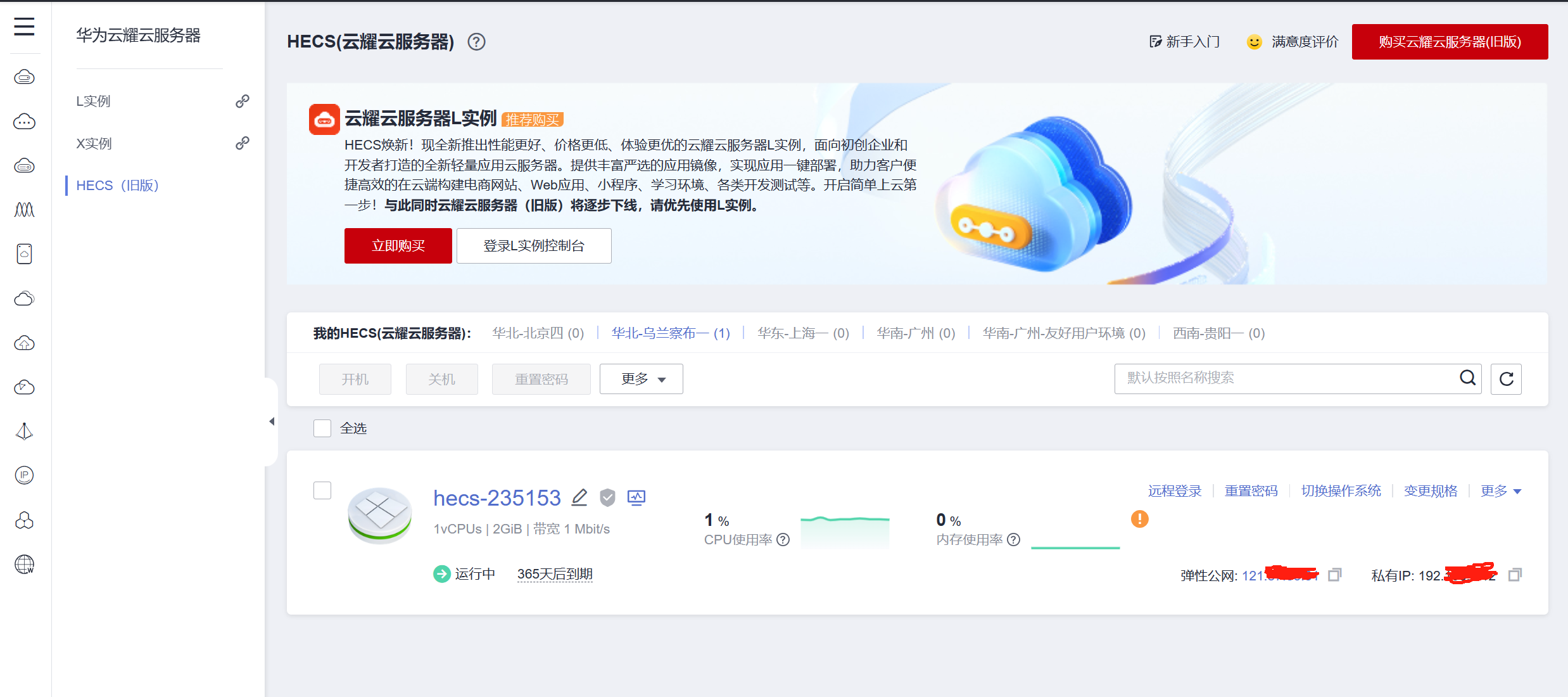Image resolution: width=1568 pixels, height=697 pixels.
Task: Click the 内存使用率 help icon
Action: click(x=1014, y=540)
